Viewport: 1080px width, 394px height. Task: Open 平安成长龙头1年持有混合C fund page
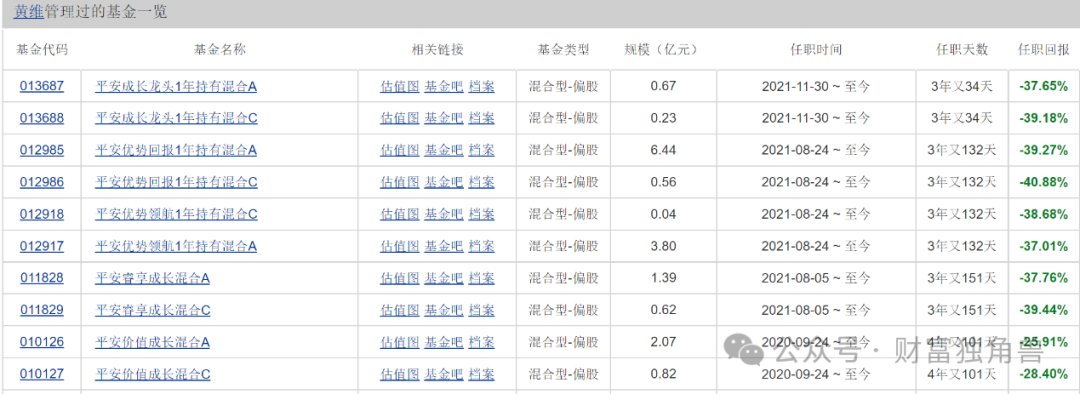(176, 118)
